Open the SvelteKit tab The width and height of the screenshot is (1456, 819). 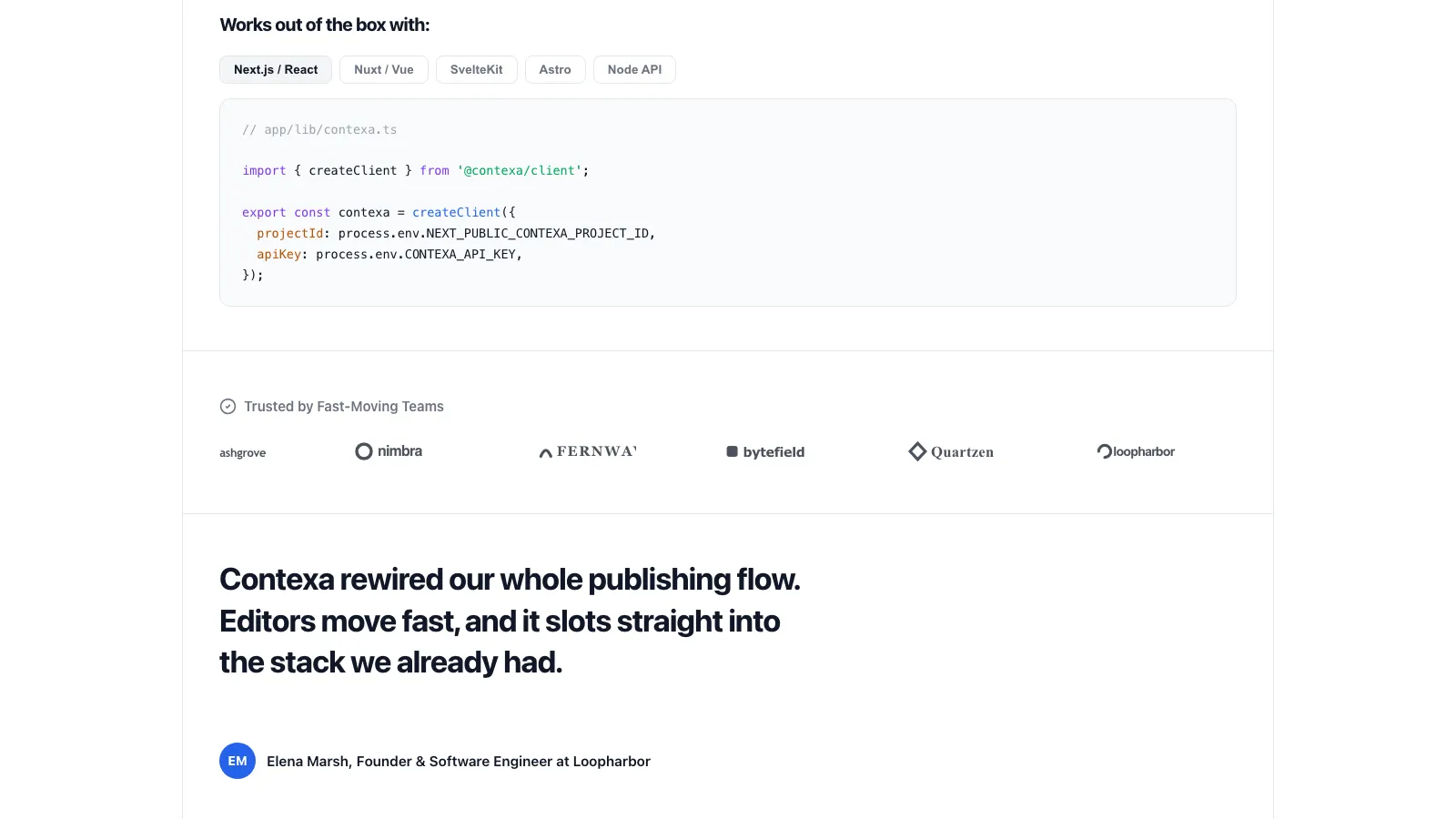point(477,70)
